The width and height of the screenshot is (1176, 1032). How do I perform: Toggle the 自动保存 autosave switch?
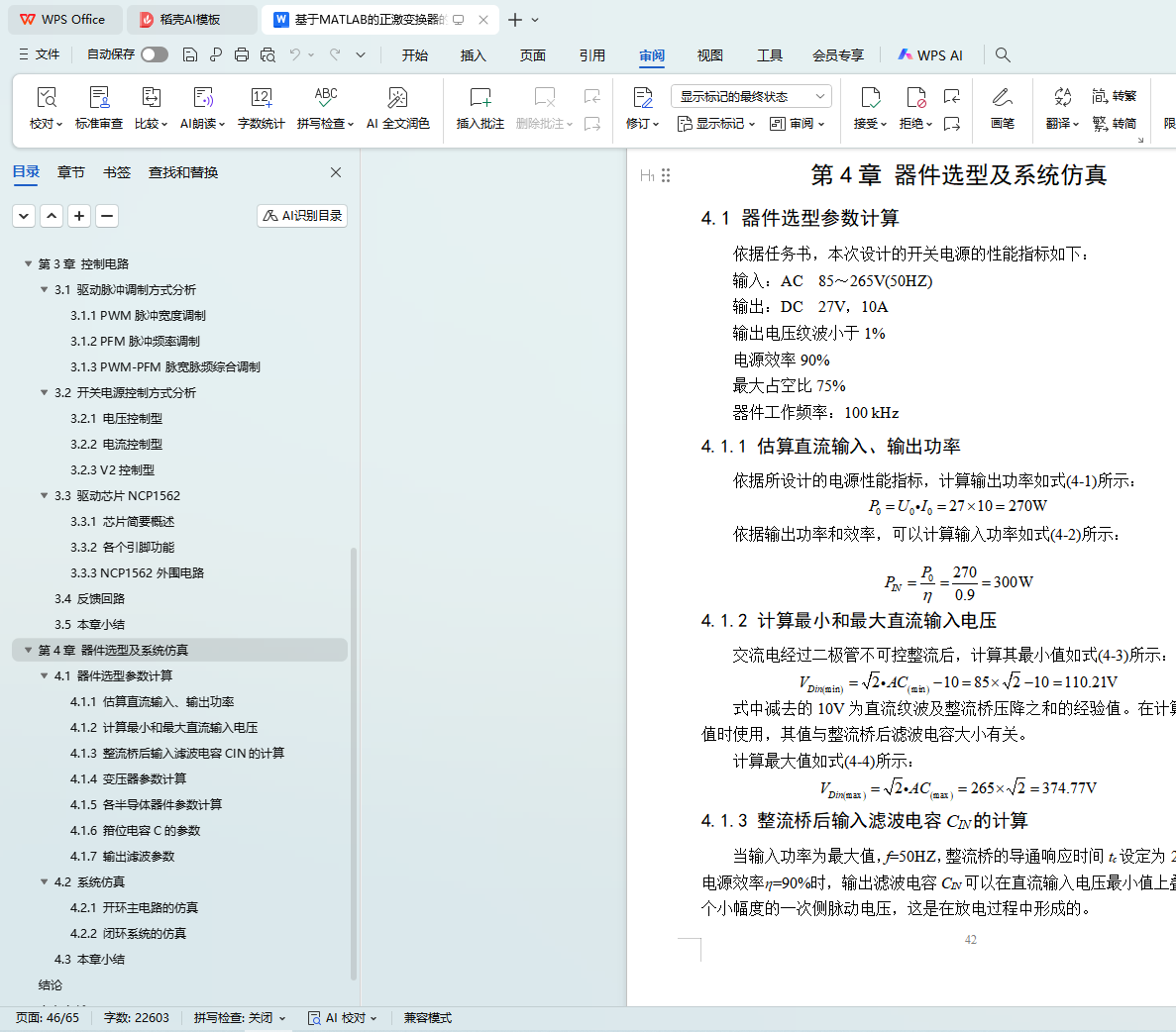pos(154,54)
